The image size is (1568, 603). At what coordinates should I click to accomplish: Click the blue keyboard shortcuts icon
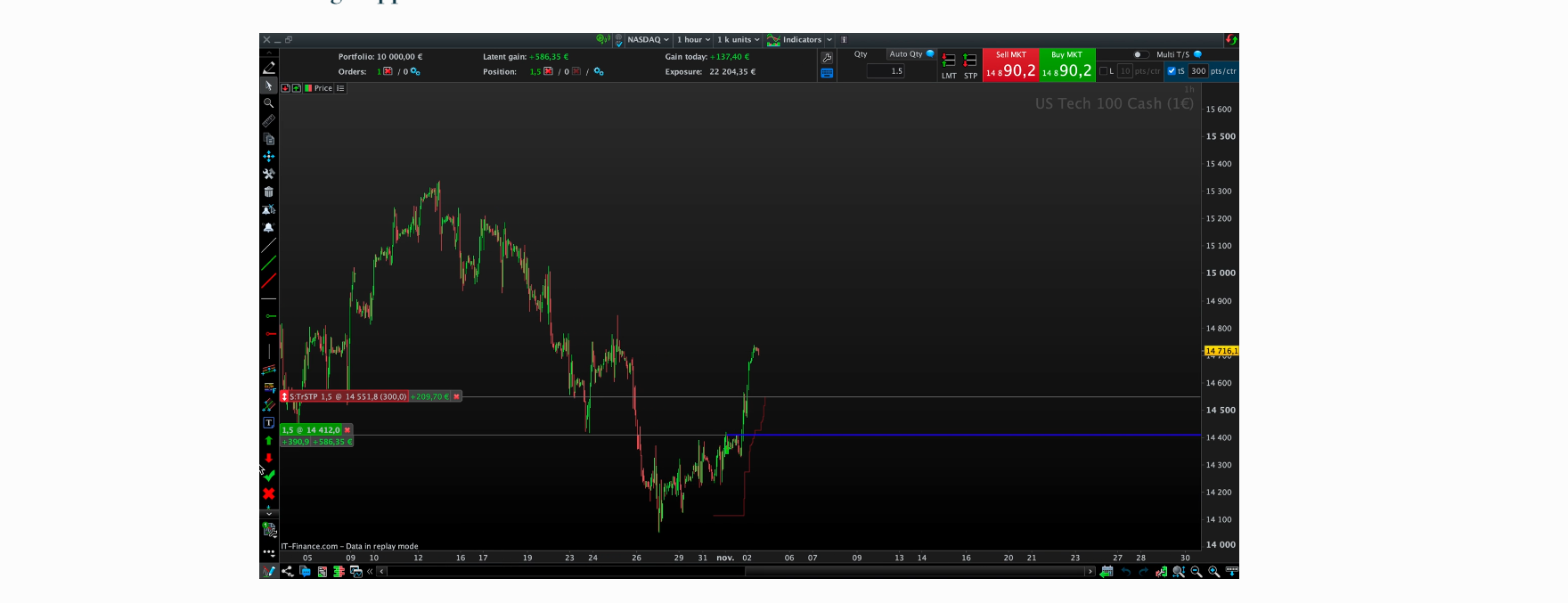827,73
